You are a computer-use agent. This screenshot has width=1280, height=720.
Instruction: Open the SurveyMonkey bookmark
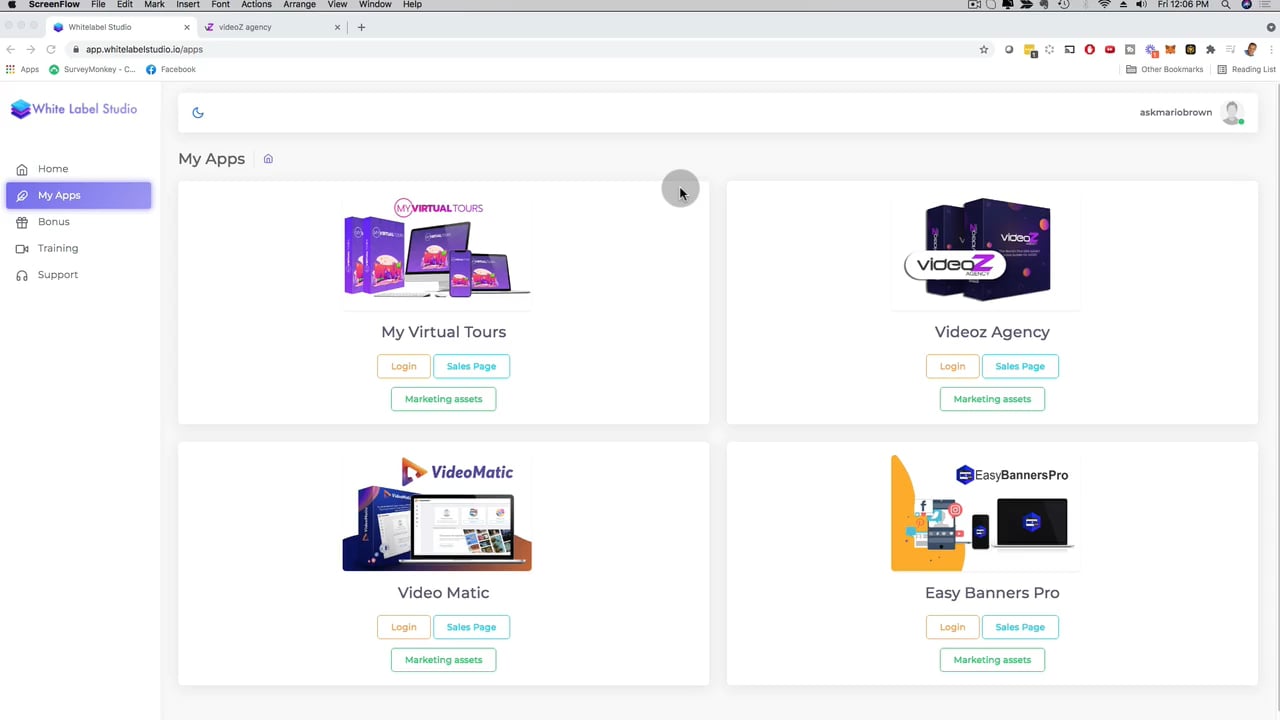click(x=92, y=70)
